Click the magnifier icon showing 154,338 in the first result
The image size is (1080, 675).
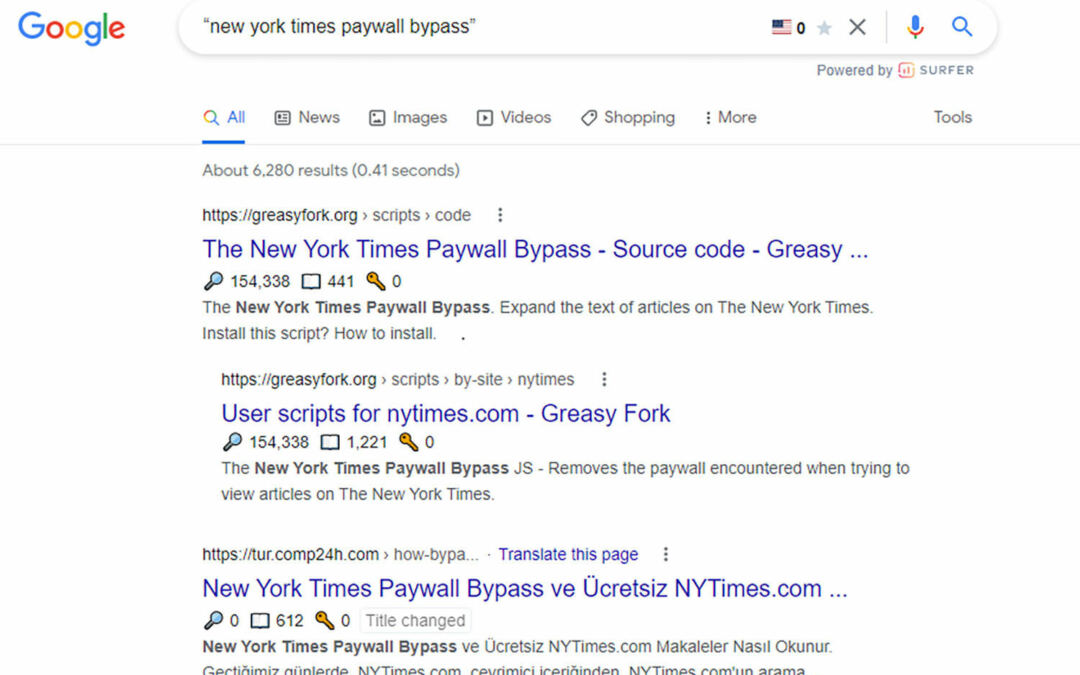tap(213, 281)
